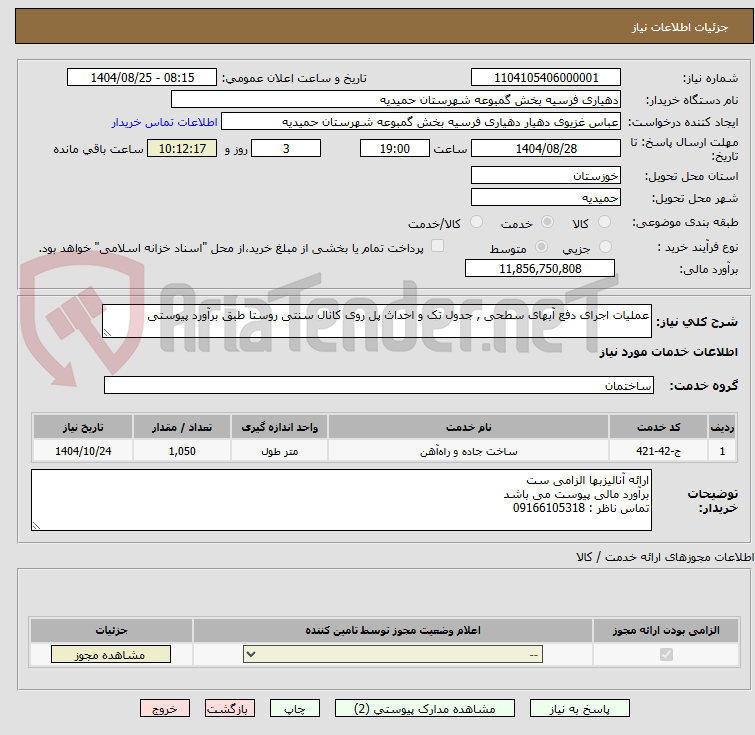Open اطلاعات تماس خریدار link
The height and width of the screenshot is (735, 755).
pos(165,122)
